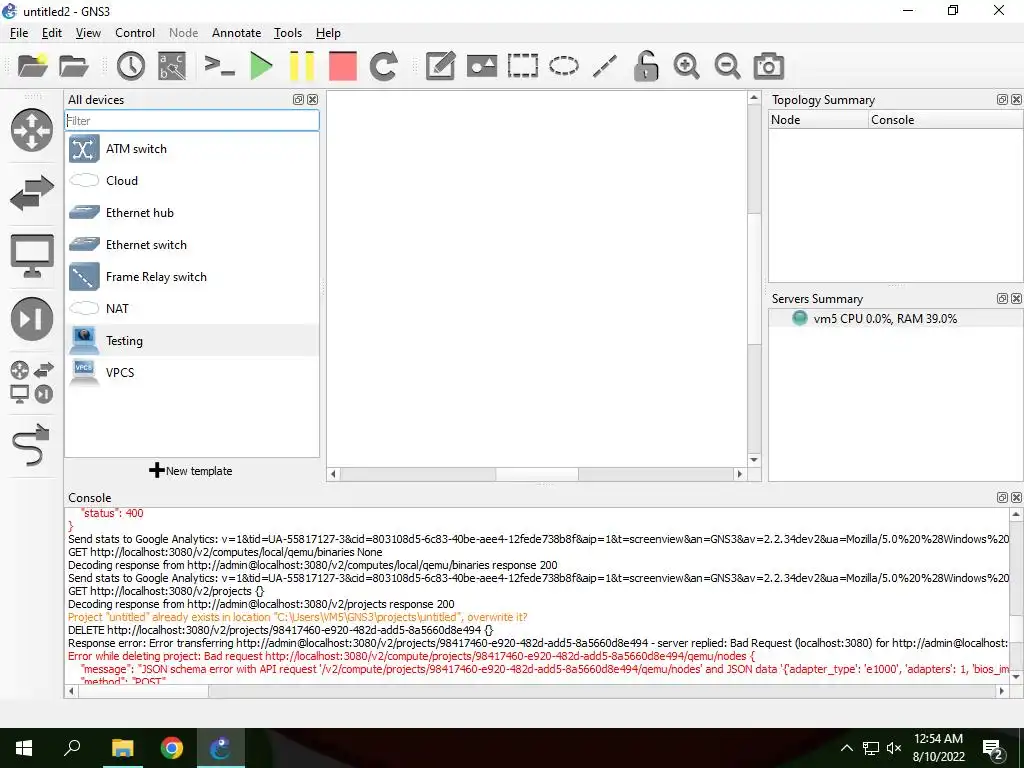1024x768 pixels.
Task: Browse security devices sidebar icon
Action: 32,319
